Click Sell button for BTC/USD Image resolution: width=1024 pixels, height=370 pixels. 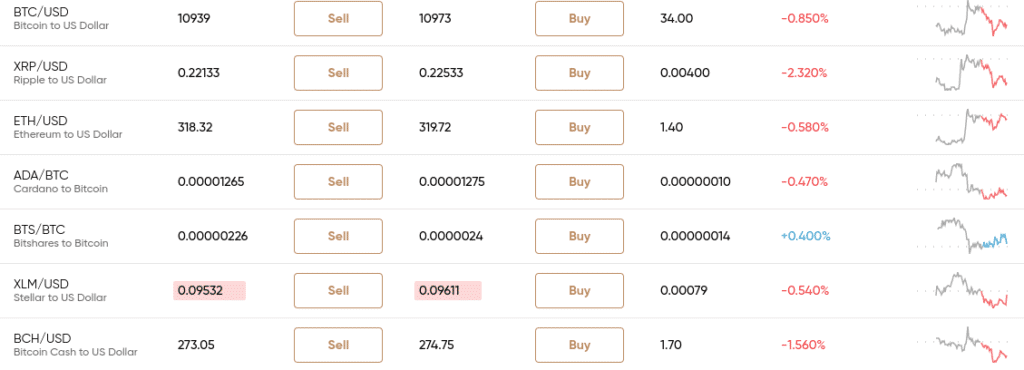coord(338,18)
